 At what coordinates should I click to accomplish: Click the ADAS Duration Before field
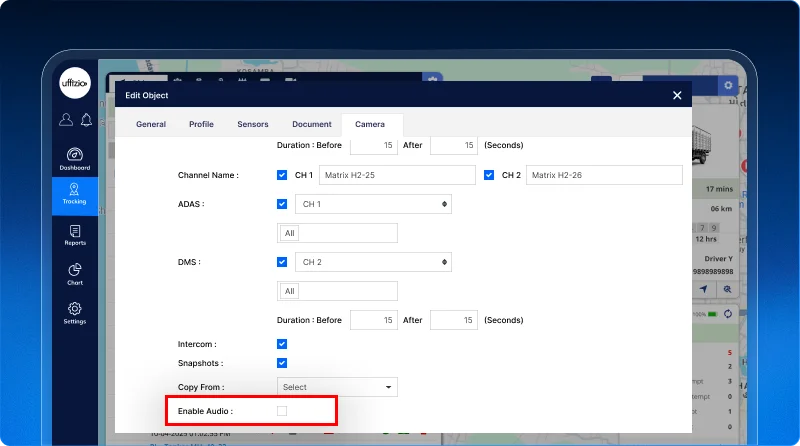coord(373,145)
